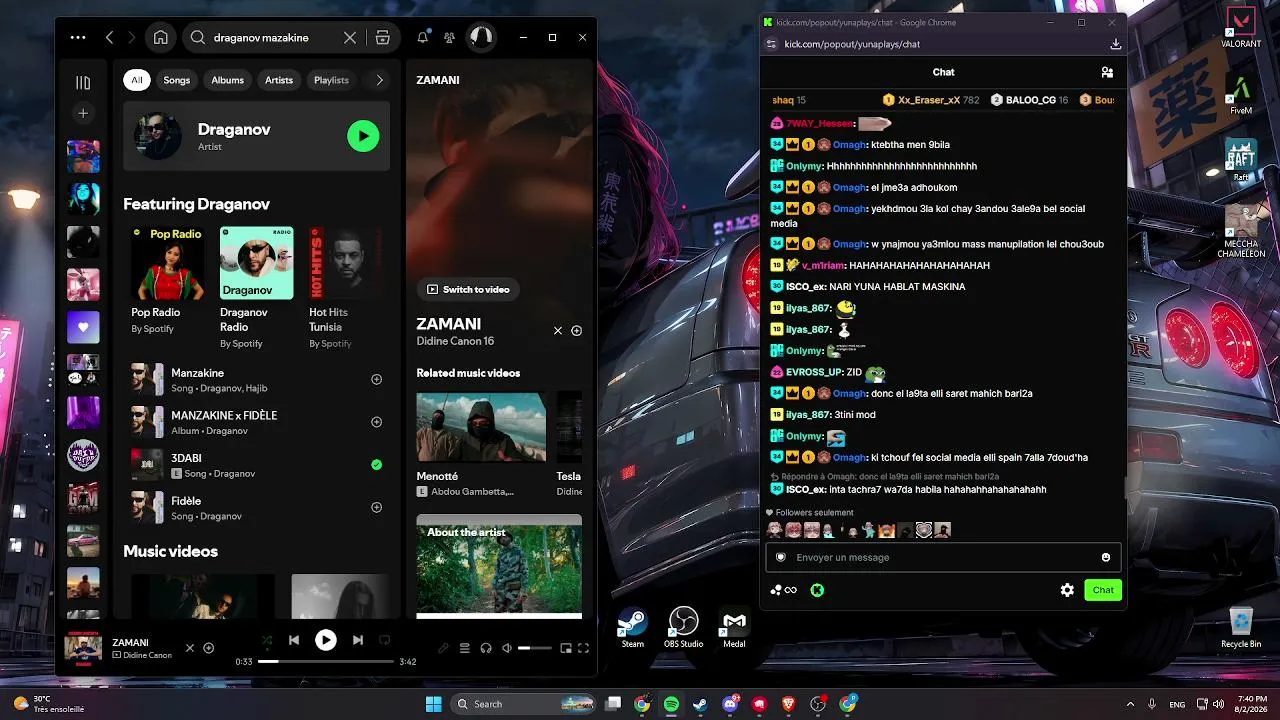The height and width of the screenshot is (720, 1280).
Task: Open Kick chat settings gear
Action: (1067, 590)
